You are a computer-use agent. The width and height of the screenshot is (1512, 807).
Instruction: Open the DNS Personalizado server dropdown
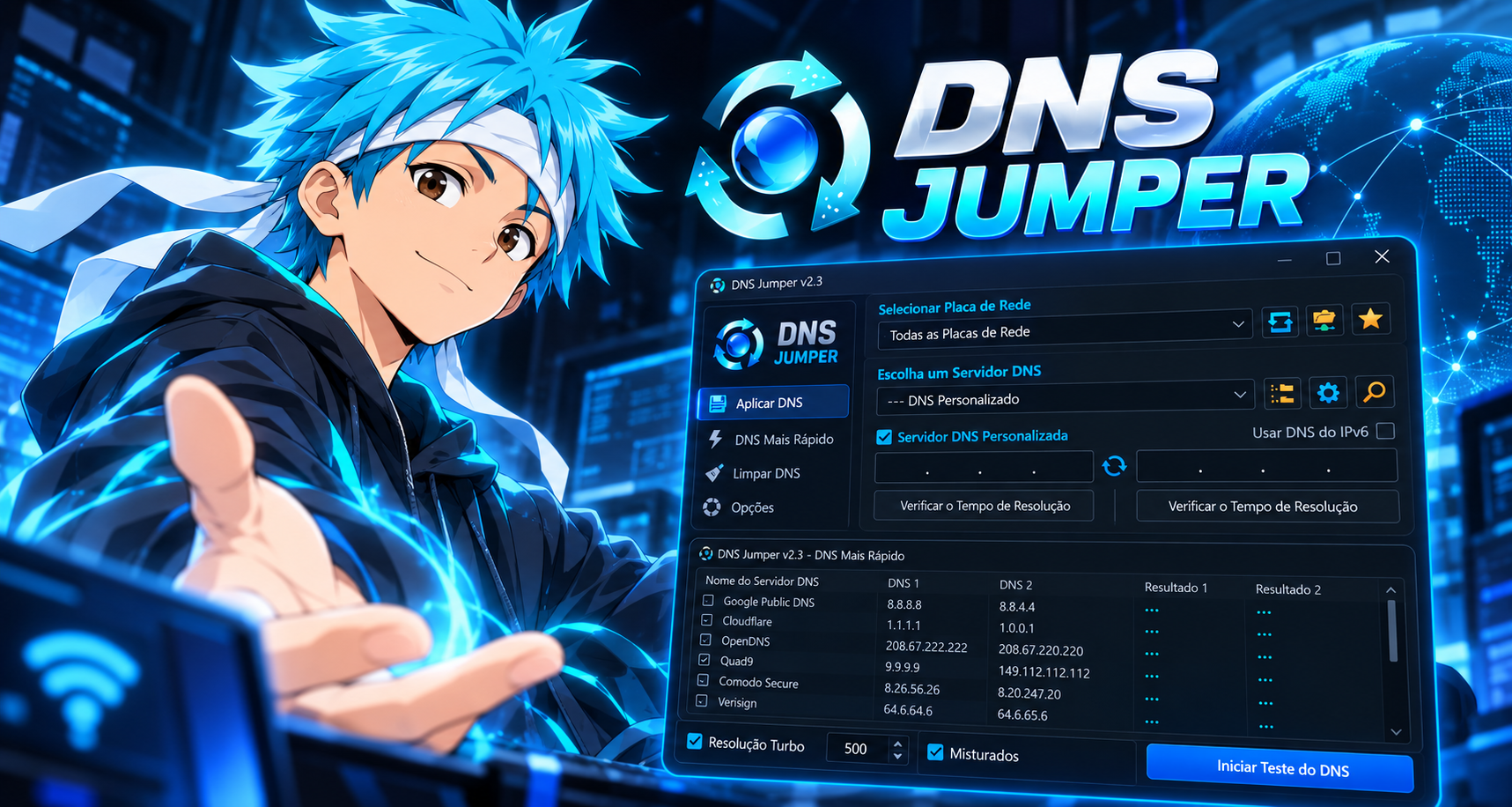point(1066,397)
